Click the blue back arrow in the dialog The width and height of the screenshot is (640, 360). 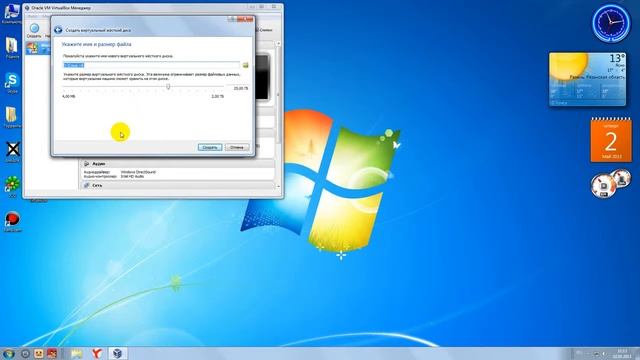coord(58,30)
